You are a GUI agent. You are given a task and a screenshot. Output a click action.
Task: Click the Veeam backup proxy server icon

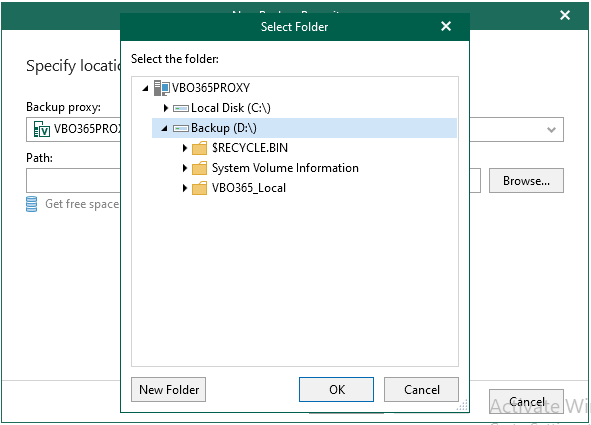pyautogui.click(x=41, y=129)
